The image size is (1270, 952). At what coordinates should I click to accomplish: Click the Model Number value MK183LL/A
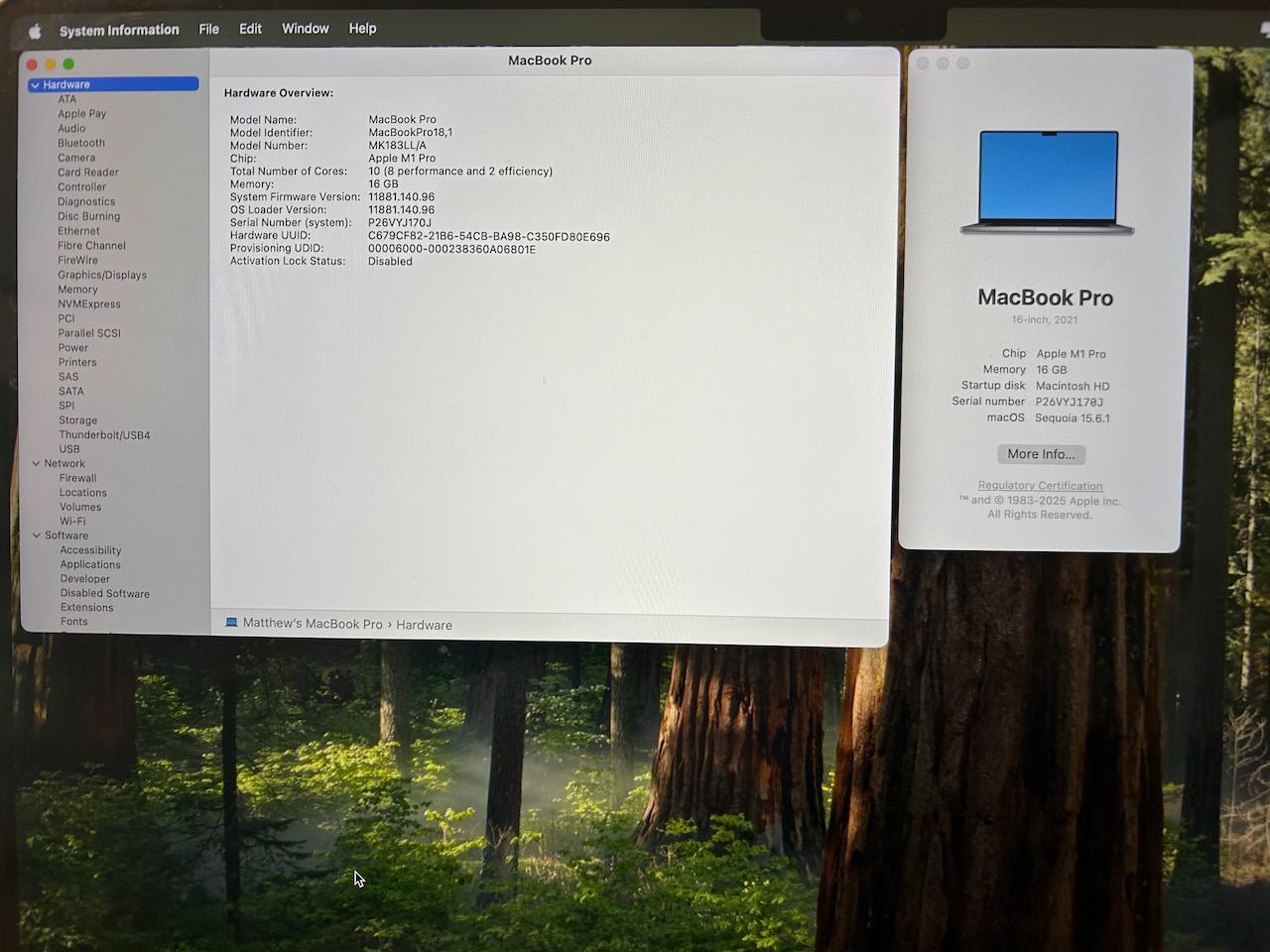tap(397, 146)
